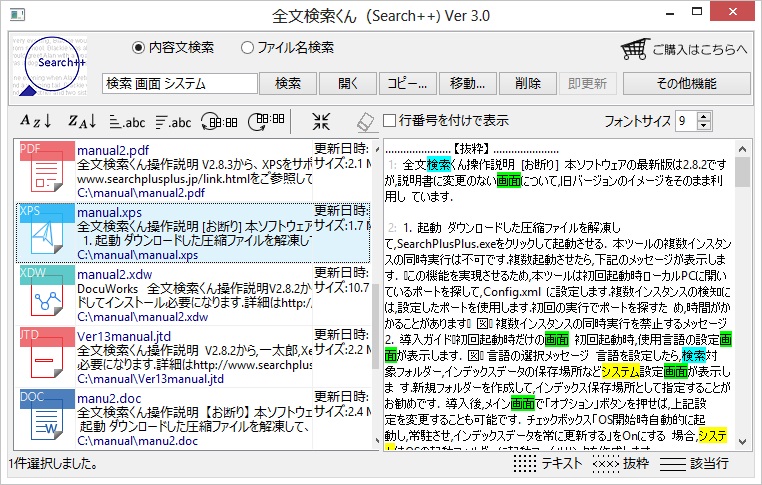Switch to 抜粋 excerpt view
Screen dimensions: 762x485
coord(621,464)
